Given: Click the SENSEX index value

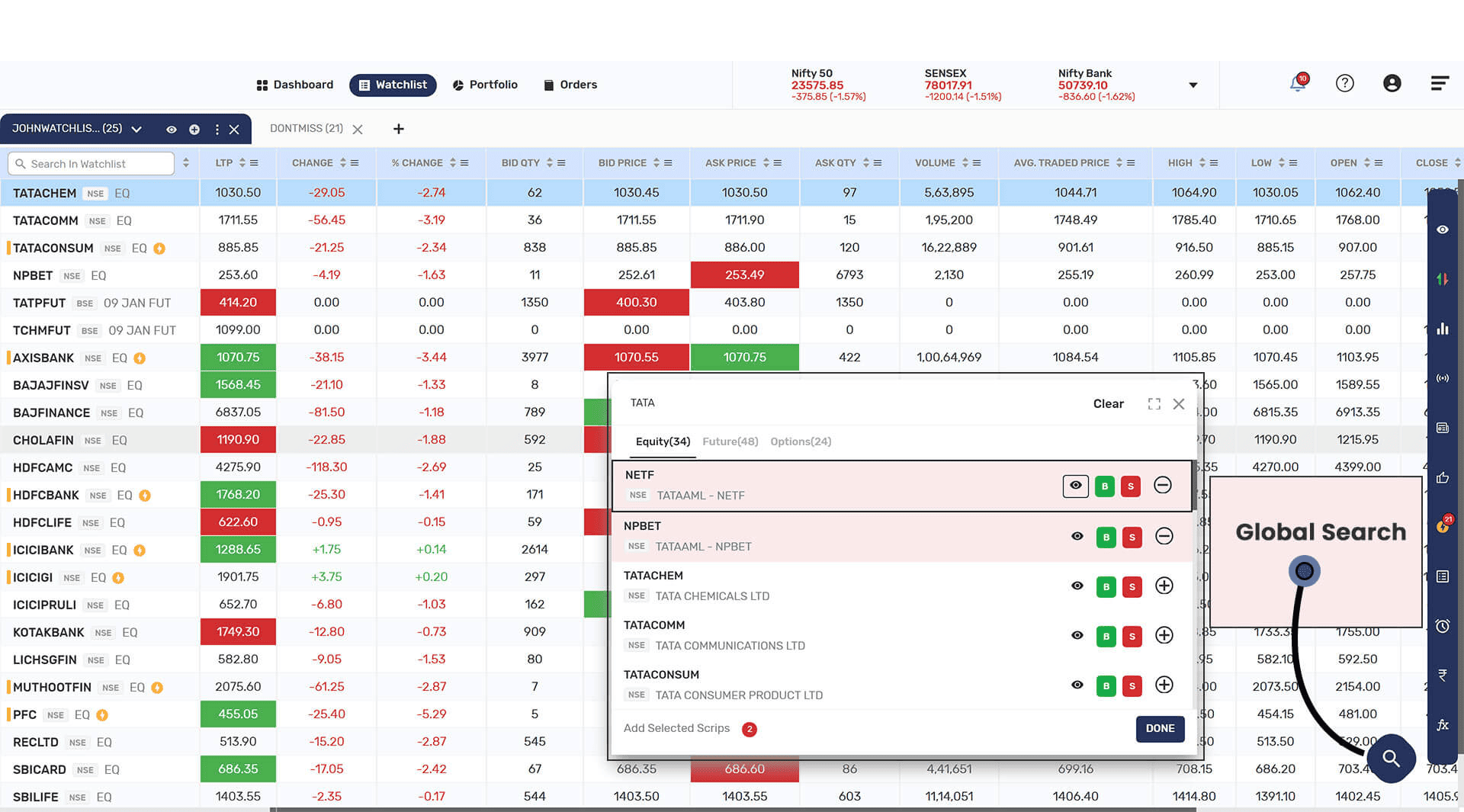Looking at the screenshot, I should [948, 85].
